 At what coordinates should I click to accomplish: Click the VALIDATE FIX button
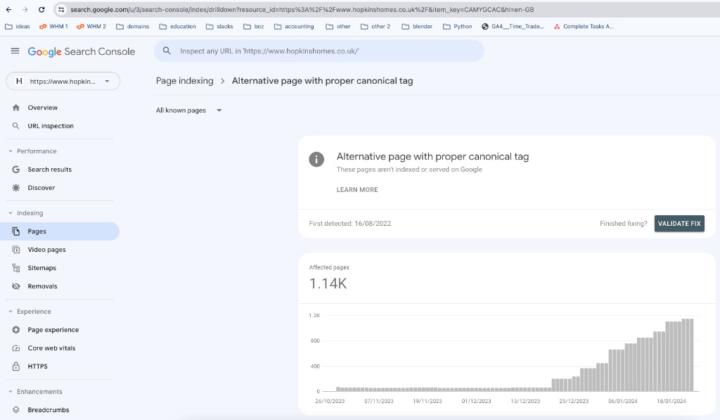click(679, 224)
